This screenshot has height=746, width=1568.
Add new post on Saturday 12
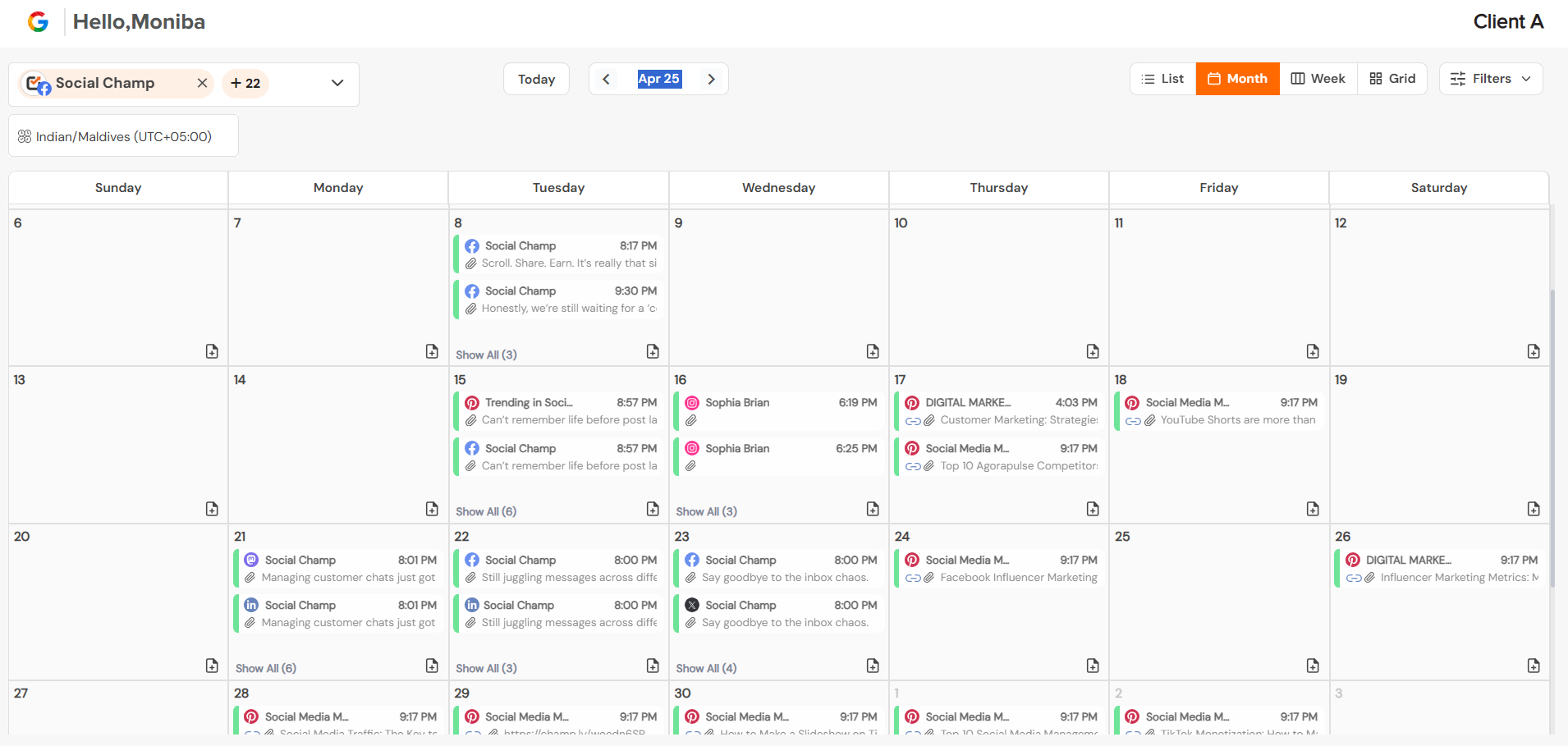[1534, 351]
